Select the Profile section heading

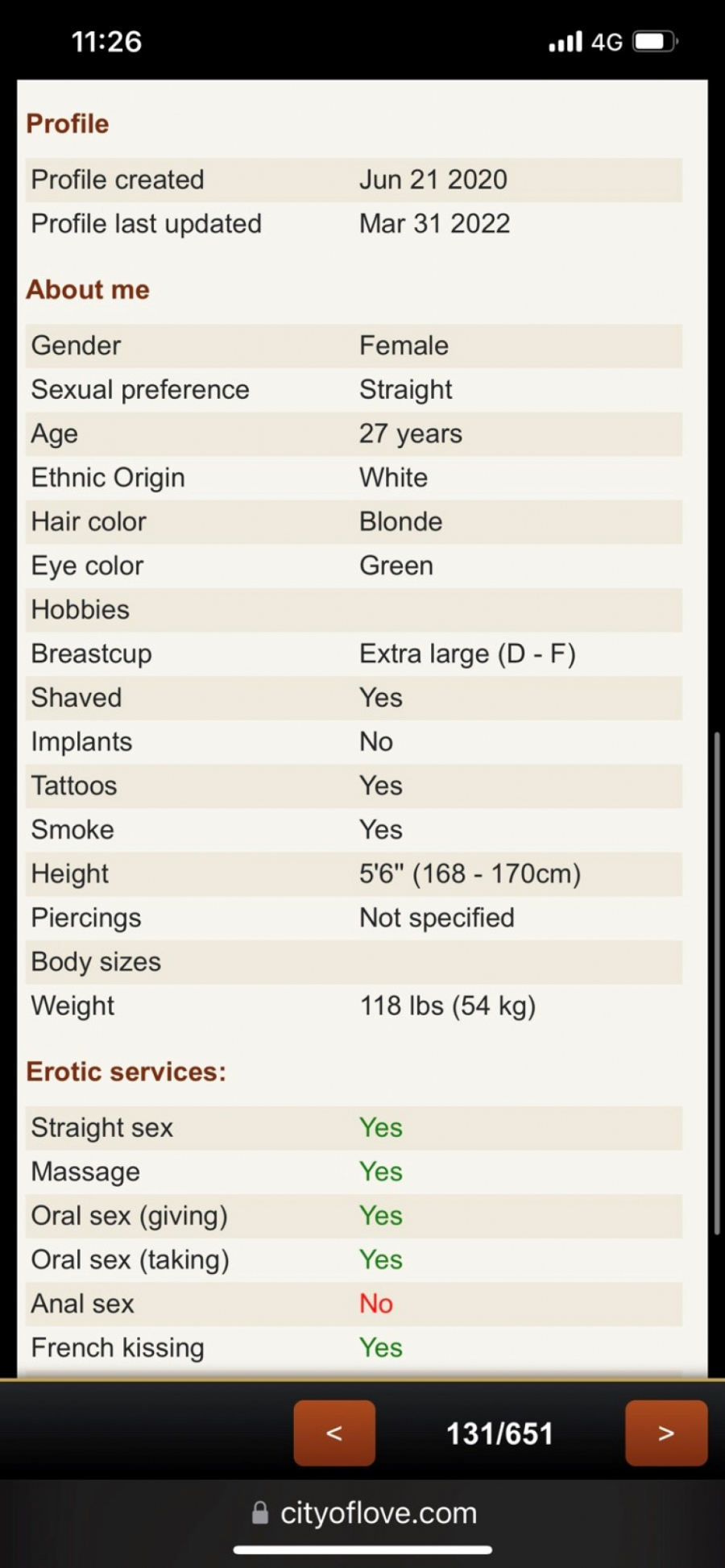click(x=68, y=123)
